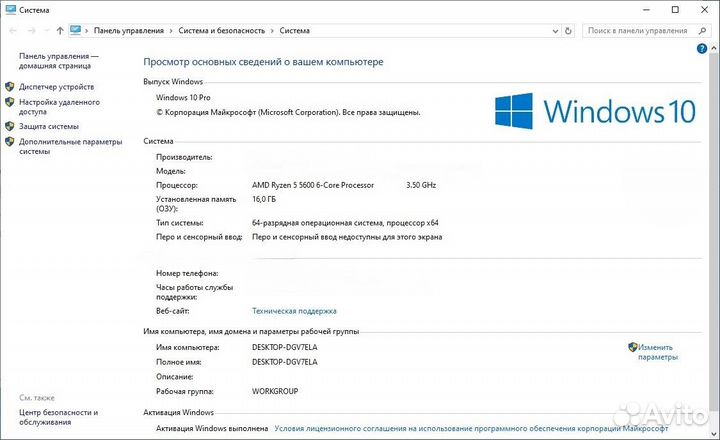Click the system icon in the title bar
This screenshot has height=440, width=720.
click(x=9, y=8)
